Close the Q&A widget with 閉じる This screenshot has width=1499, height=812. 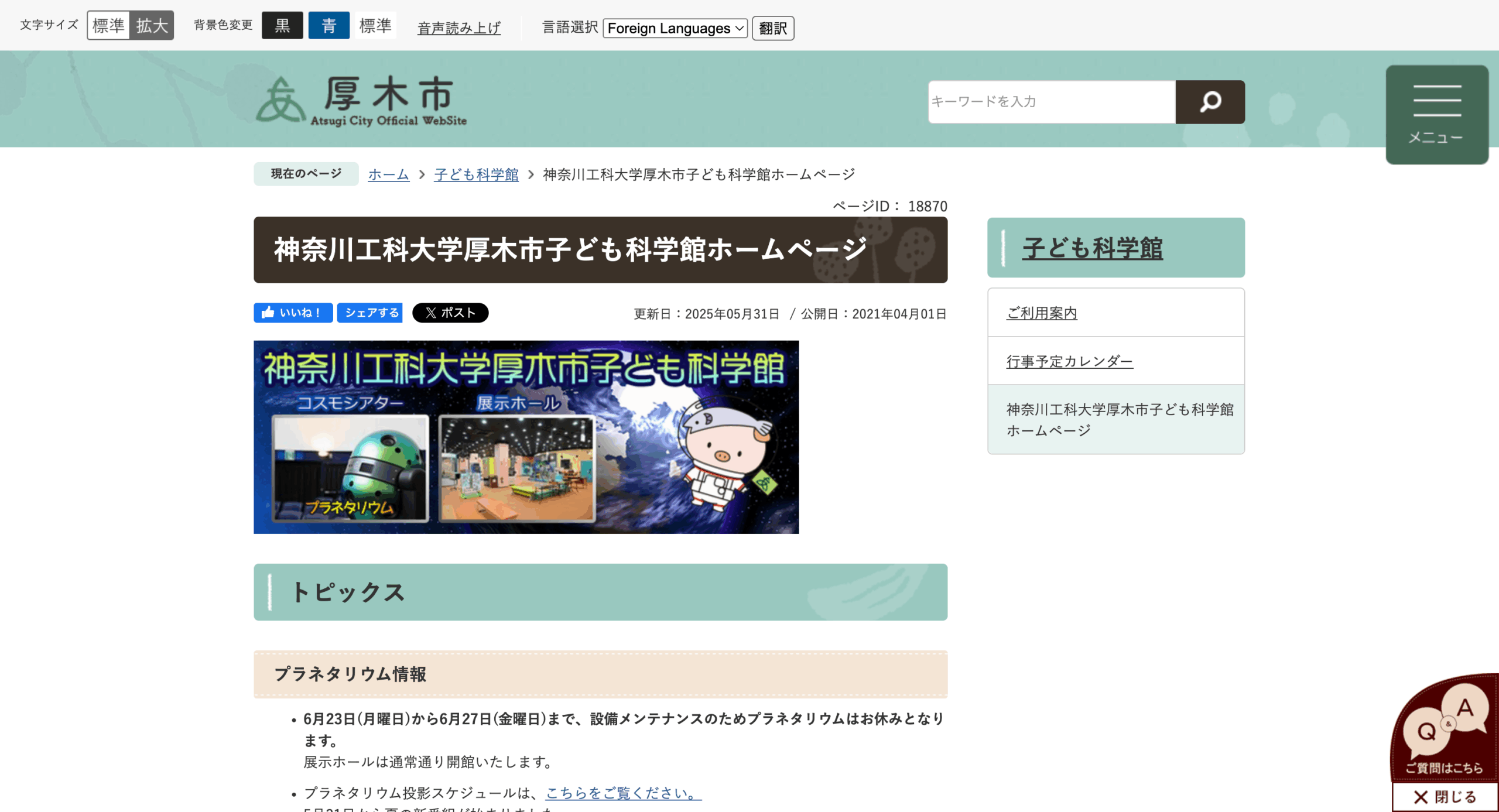1445,797
